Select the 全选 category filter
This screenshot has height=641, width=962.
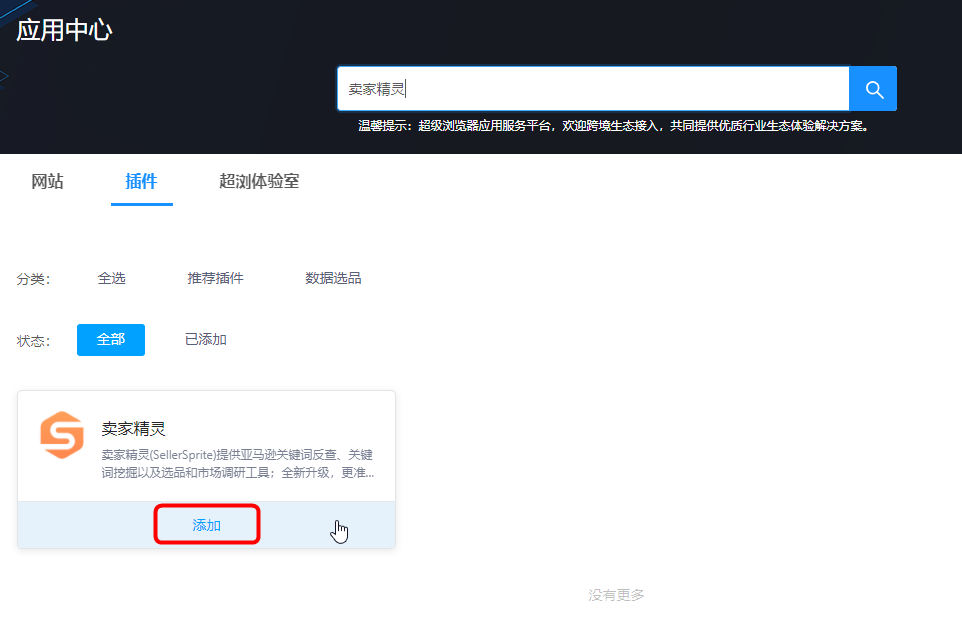click(x=111, y=277)
